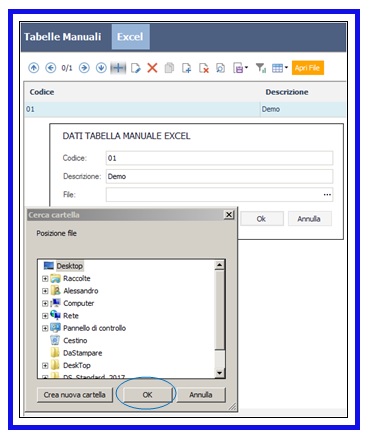Go to previous record with left arrow
The image size is (369, 438).
point(51,68)
